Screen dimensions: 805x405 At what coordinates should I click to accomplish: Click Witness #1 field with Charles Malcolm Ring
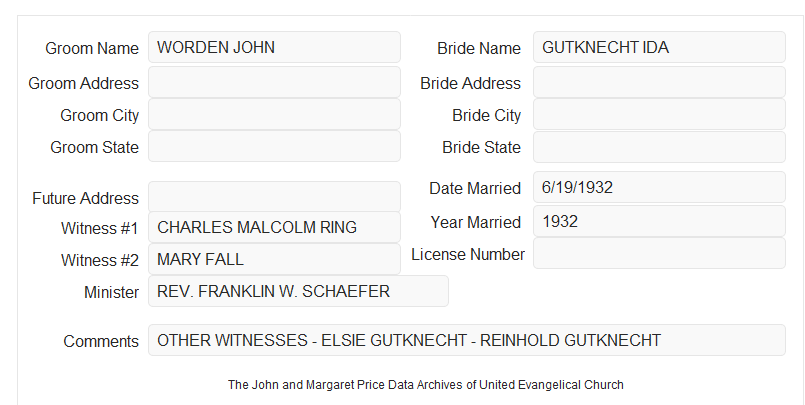(274, 227)
